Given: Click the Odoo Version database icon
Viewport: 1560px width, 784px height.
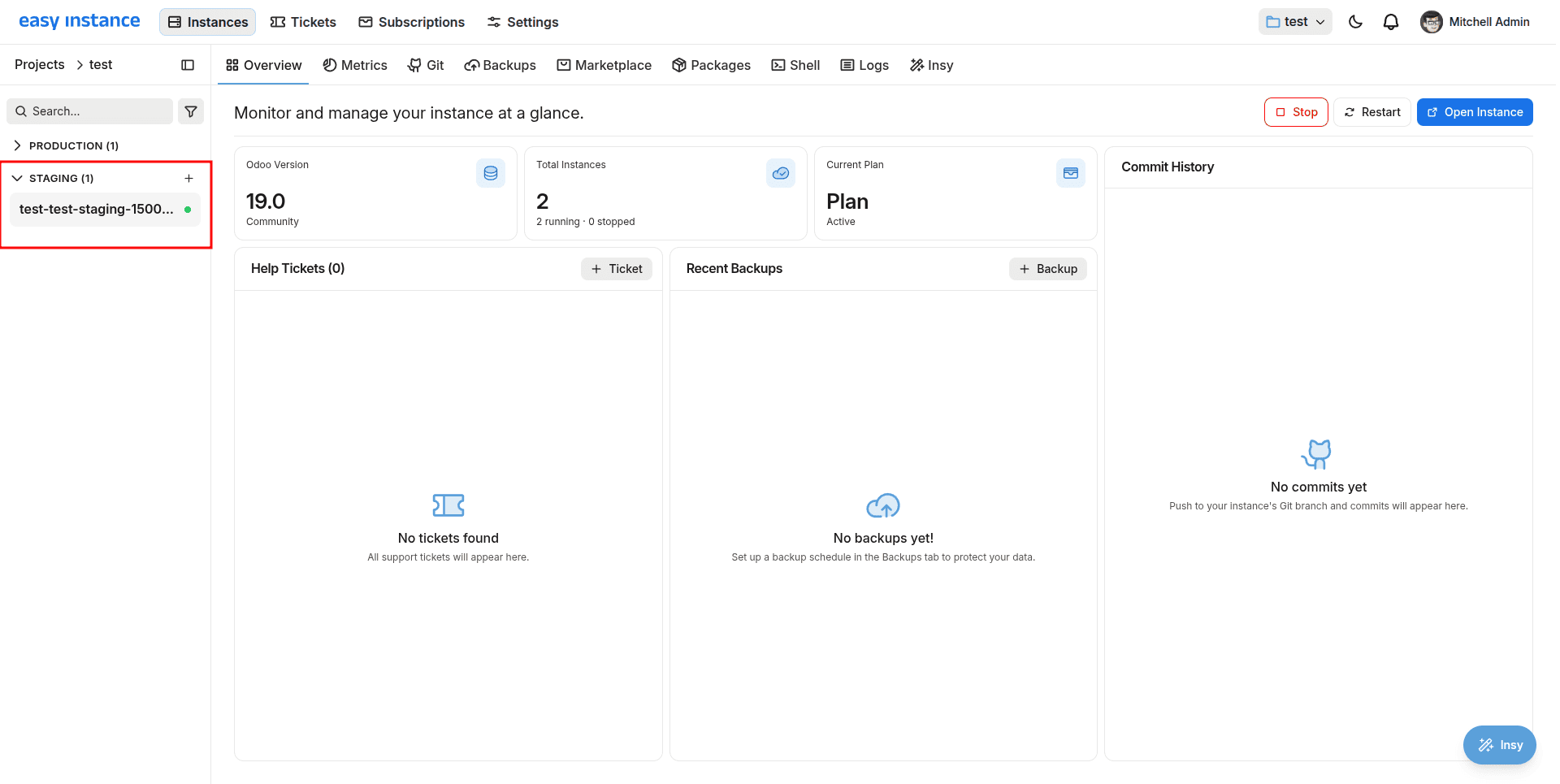Looking at the screenshot, I should (x=491, y=173).
